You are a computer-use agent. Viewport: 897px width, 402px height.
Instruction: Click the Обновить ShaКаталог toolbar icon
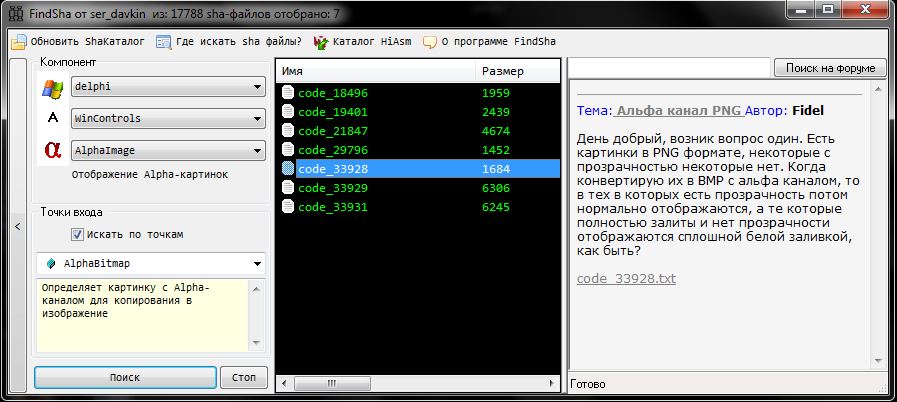(x=19, y=42)
